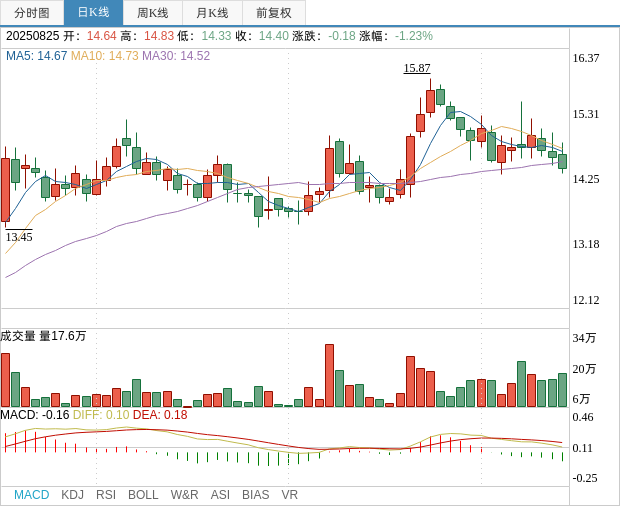
Task: Choose the W&R indicator
Action: [x=184, y=495]
